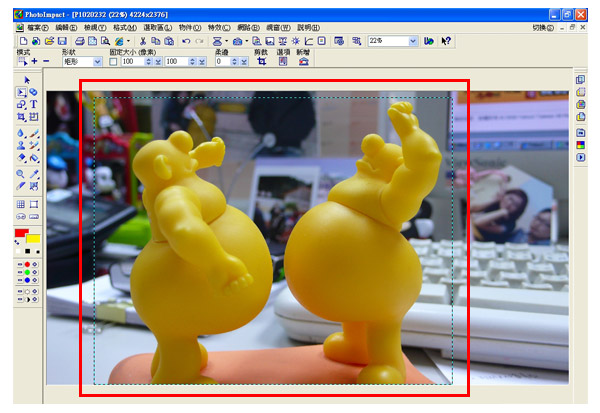Select the Text tool in toolbox
The width and height of the screenshot is (600, 413).
pyautogui.click(x=34, y=104)
